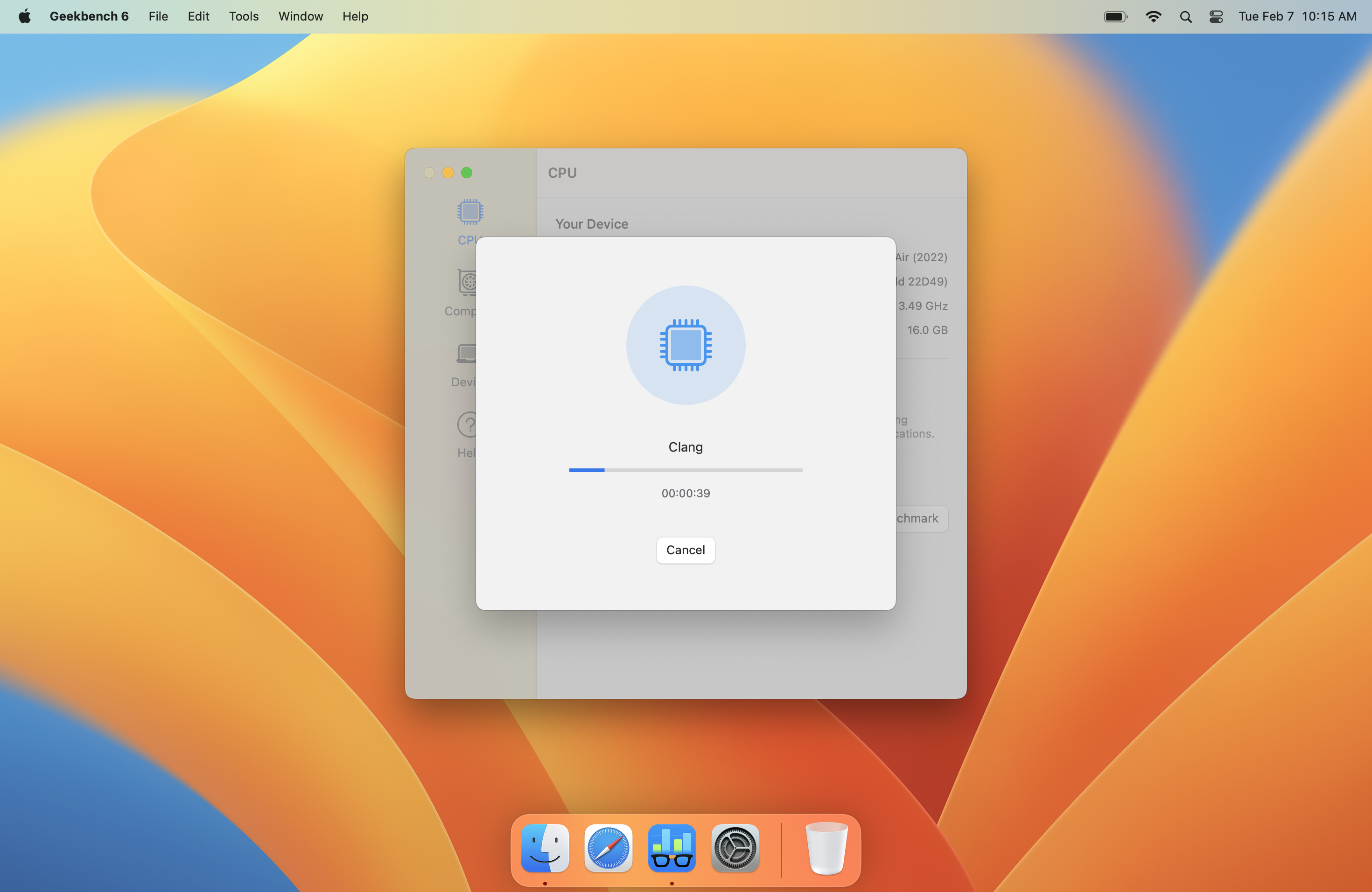Click Geekbench icon in the Dock

(672, 848)
